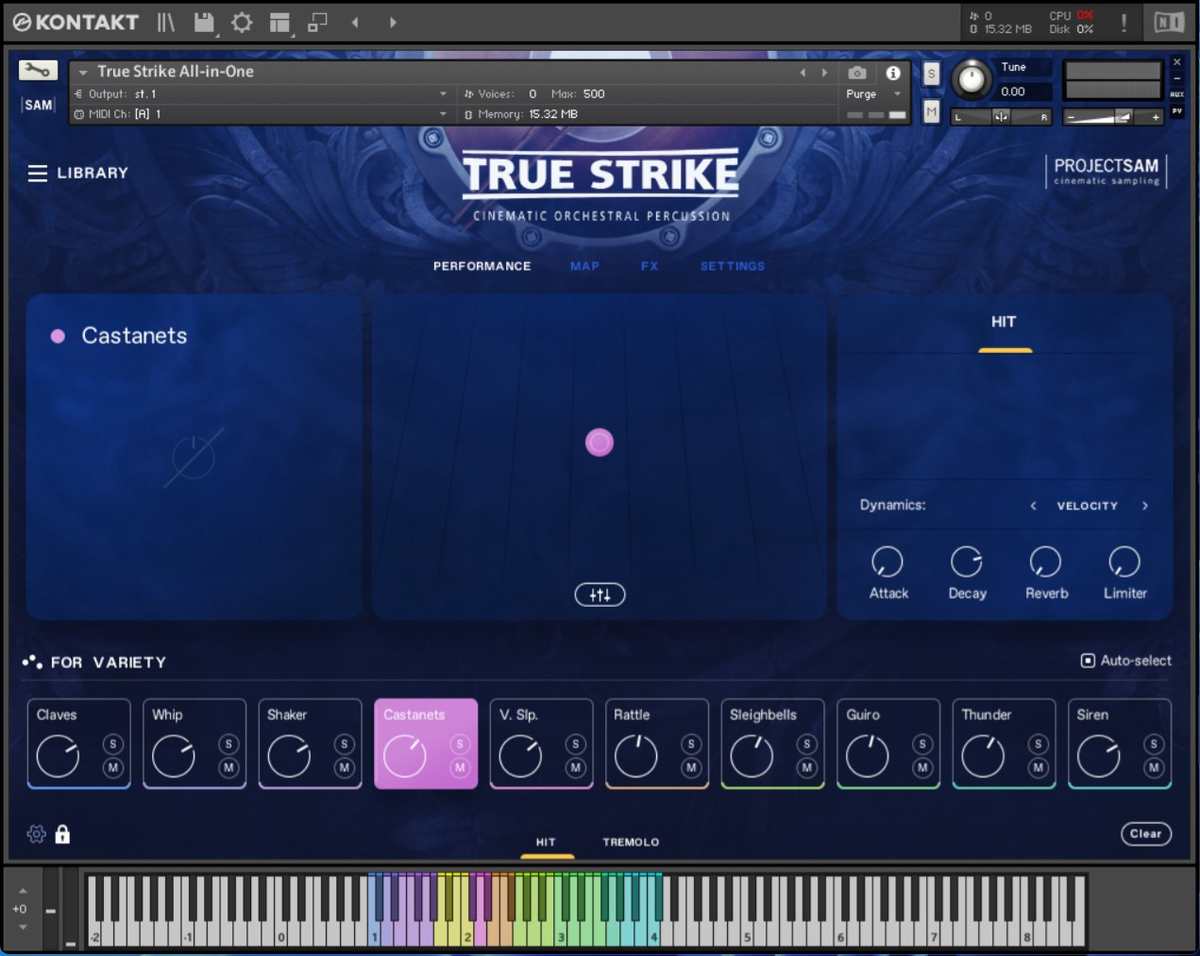
Task: Select the Castanets slot card
Action: coord(426,744)
